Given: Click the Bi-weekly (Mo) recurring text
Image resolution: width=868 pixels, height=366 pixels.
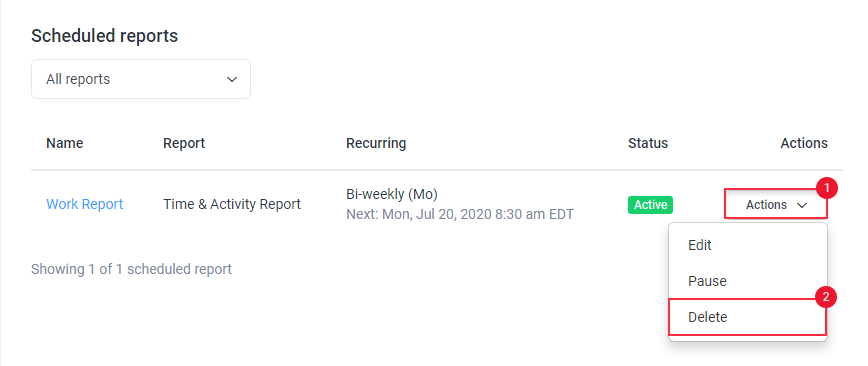Looking at the screenshot, I should click(x=392, y=194).
